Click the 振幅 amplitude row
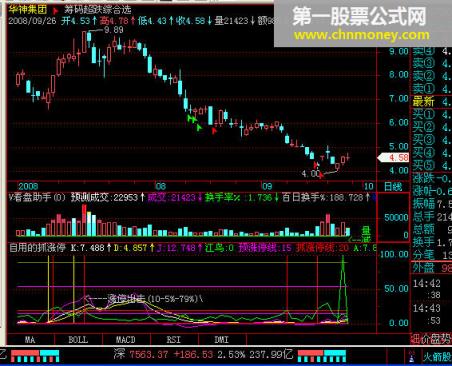The height and width of the screenshot is (366, 452). click(x=432, y=204)
